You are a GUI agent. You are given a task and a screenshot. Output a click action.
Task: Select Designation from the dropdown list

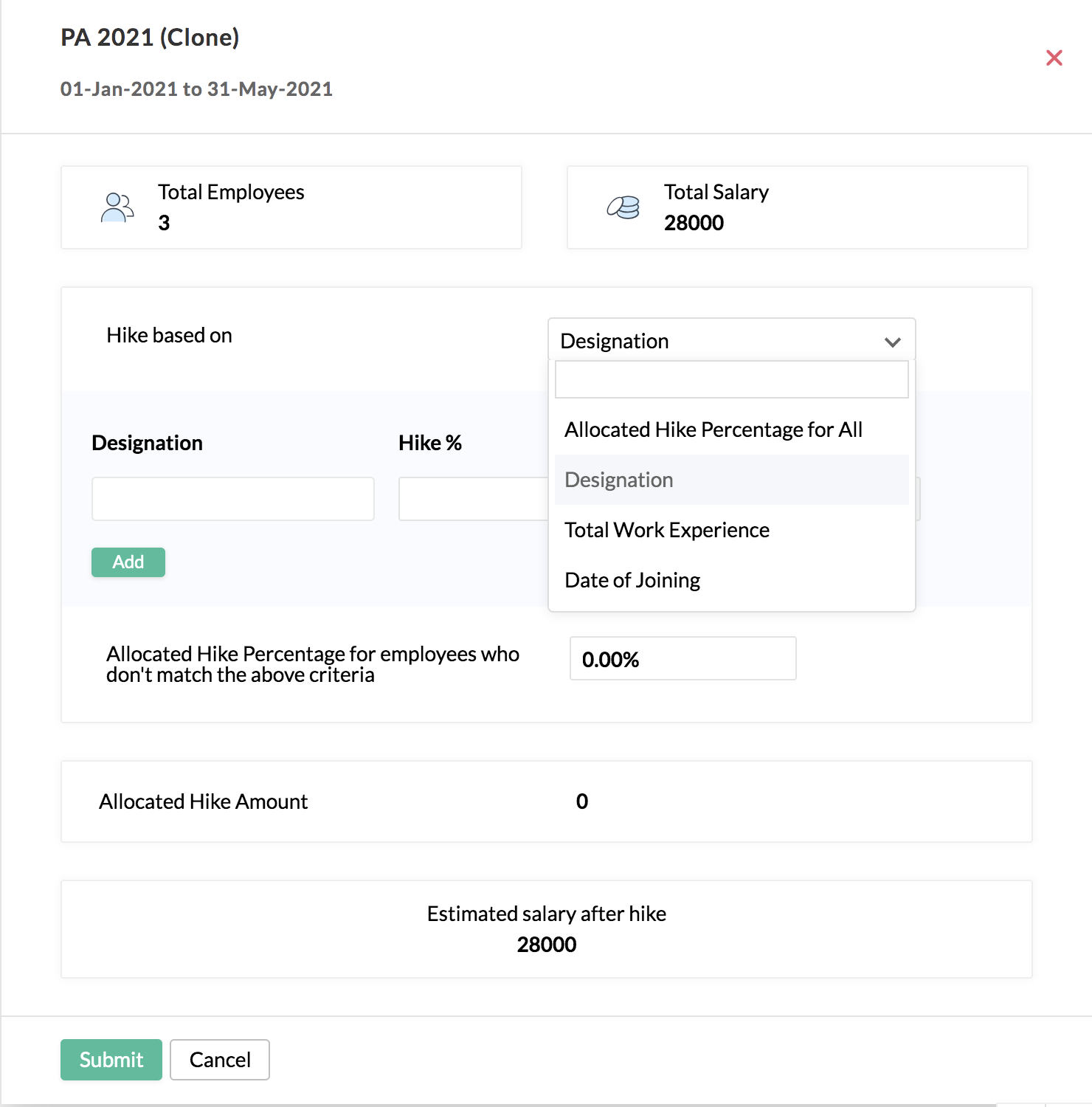click(x=618, y=480)
